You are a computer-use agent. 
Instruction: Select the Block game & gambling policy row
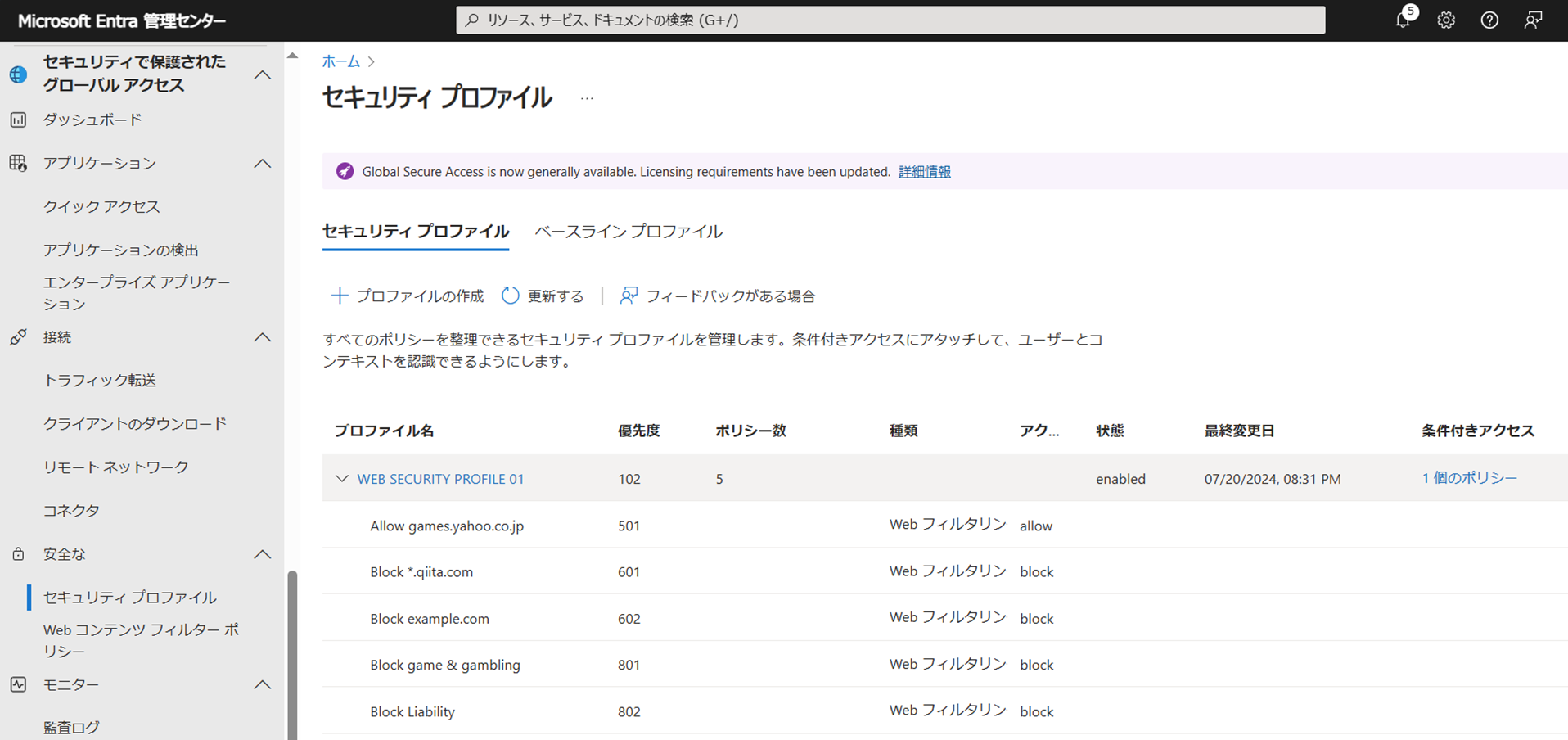[x=944, y=665]
